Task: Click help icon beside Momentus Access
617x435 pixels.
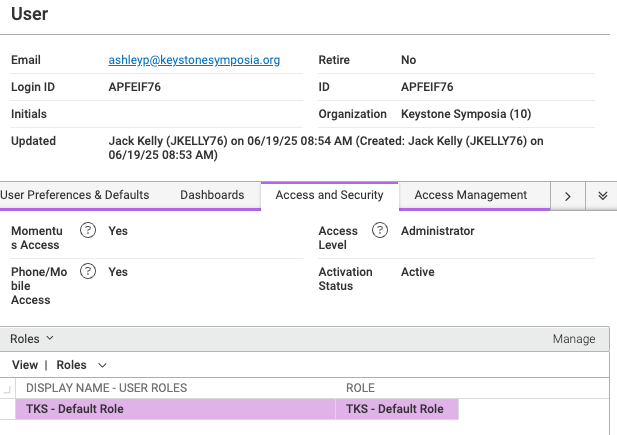Action: coord(88,231)
